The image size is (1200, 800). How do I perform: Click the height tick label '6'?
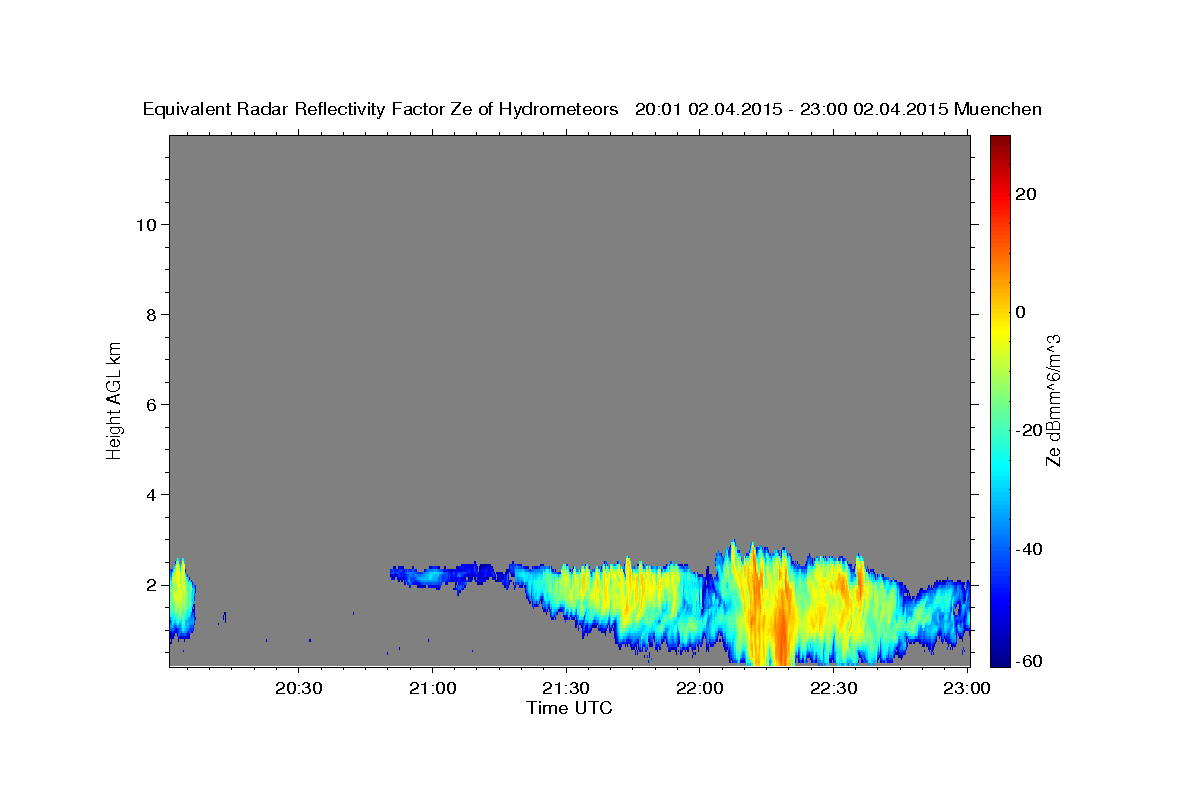(x=149, y=404)
